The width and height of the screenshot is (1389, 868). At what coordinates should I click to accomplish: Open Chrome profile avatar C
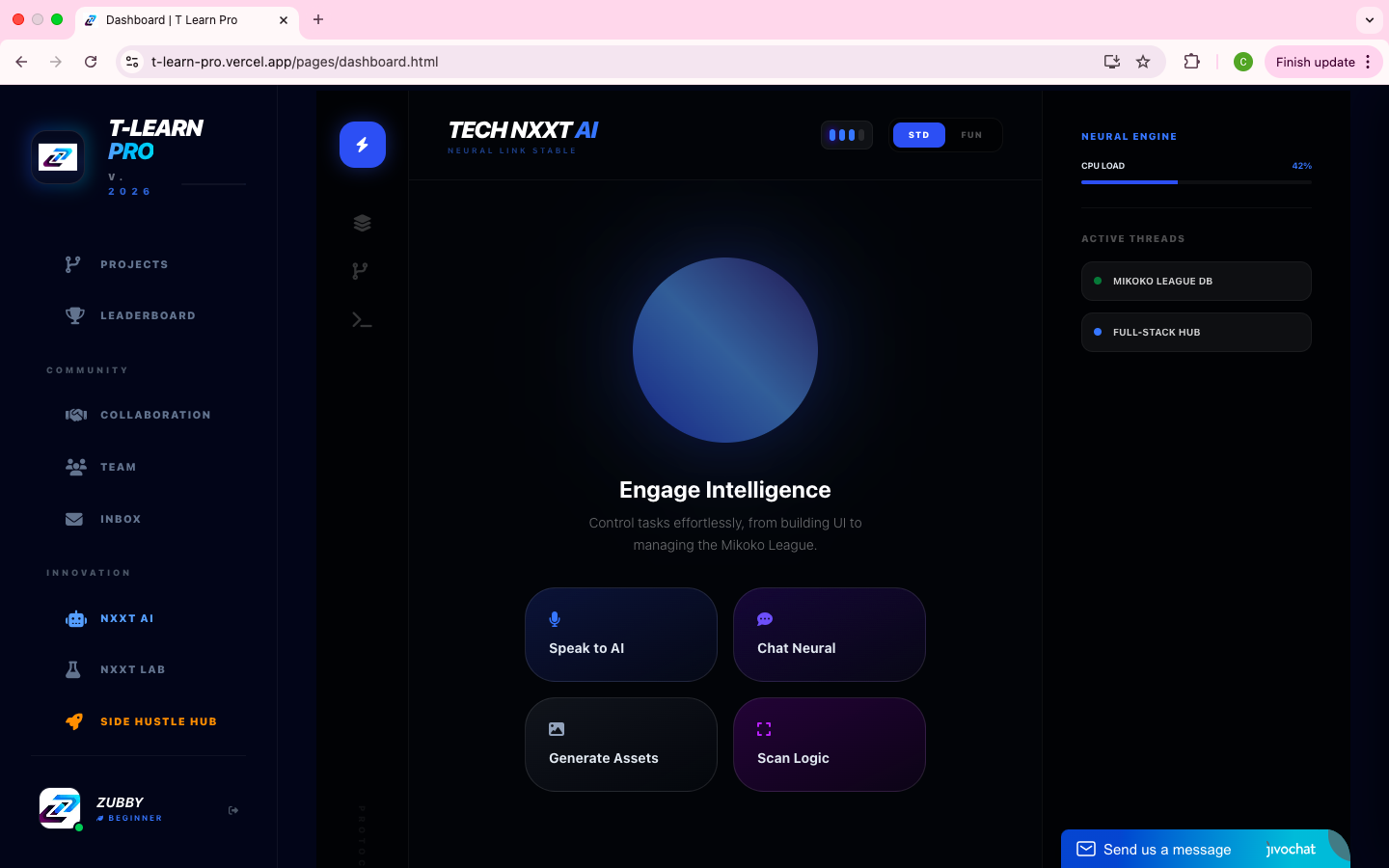point(1243,62)
